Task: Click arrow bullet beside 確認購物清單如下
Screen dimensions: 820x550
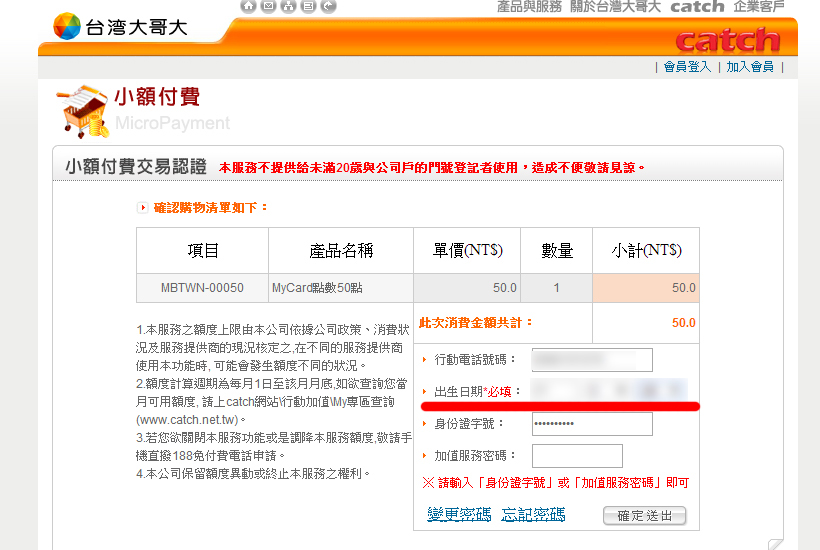Action: click(142, 208)
